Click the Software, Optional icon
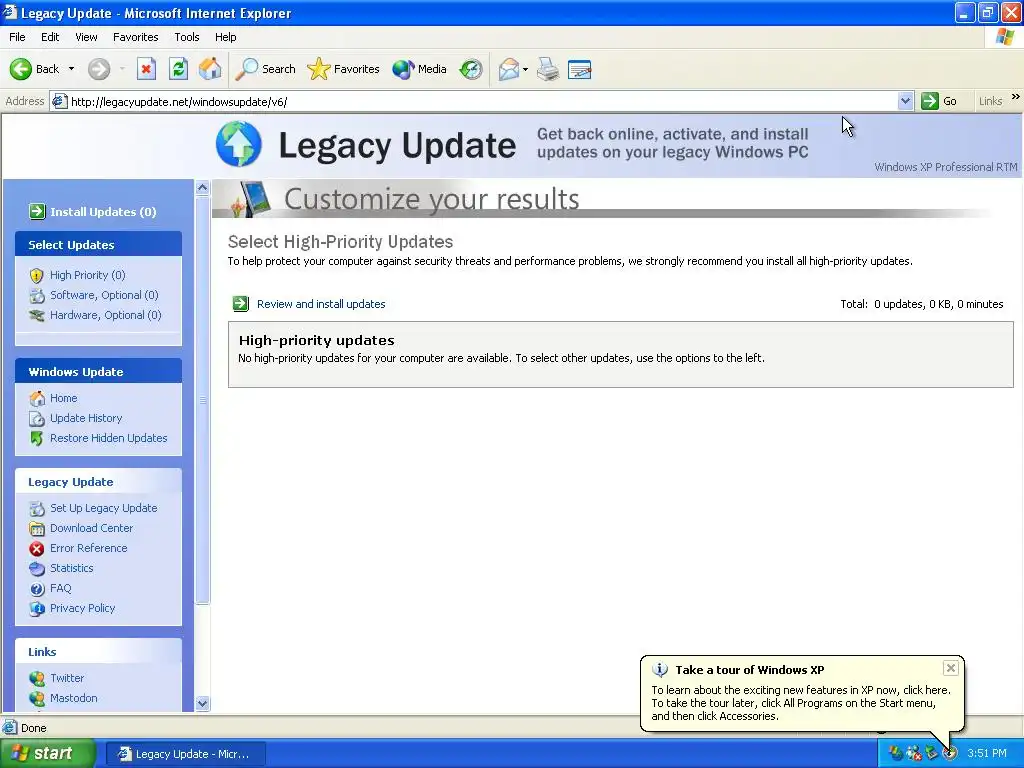The width and height of the screenshot is (1024, 768). tap(37, 295)
